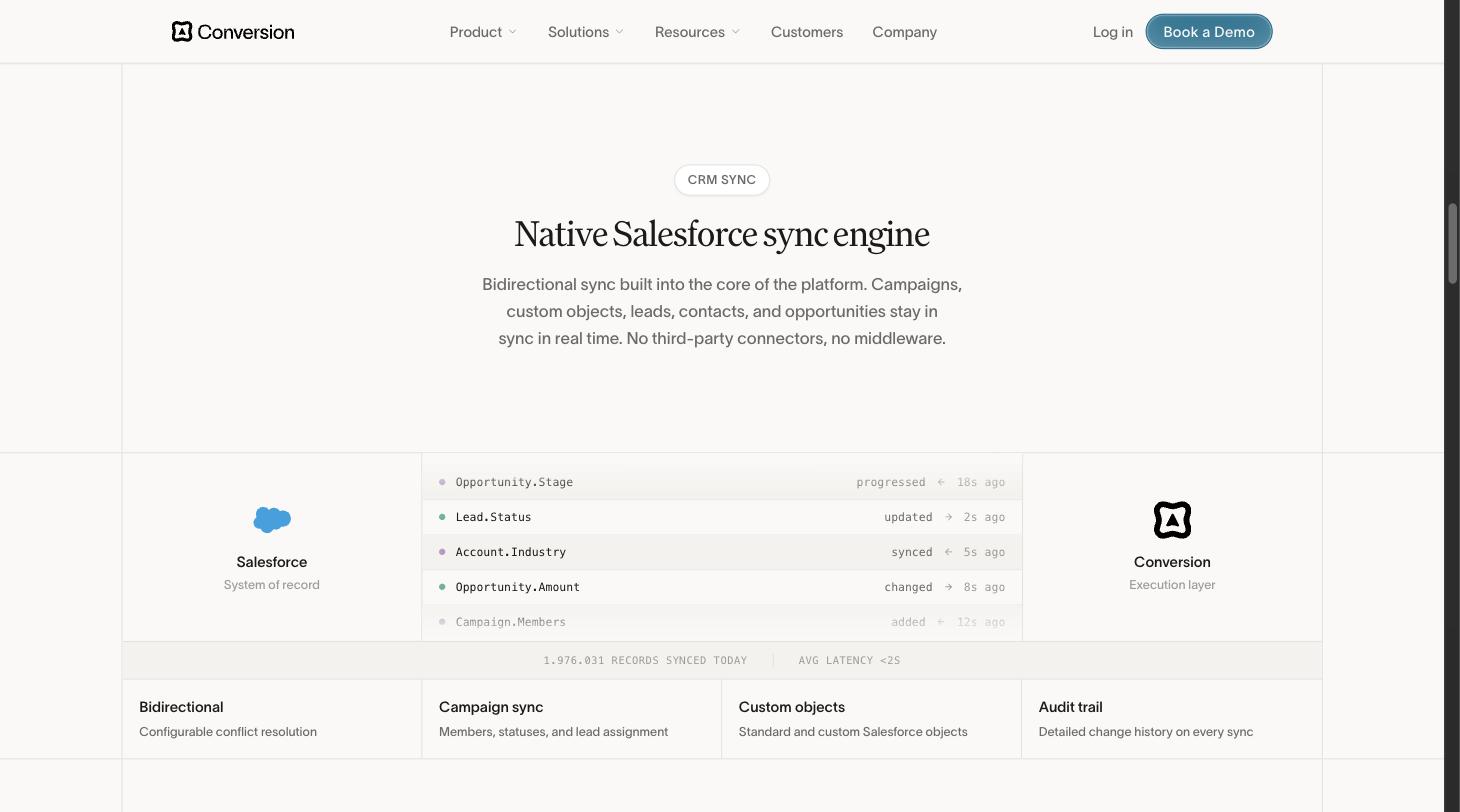Viewport: 1460px width, 812px height.
Task: Click the '12s ago' timestamp
Action: (x=981, y=622)
